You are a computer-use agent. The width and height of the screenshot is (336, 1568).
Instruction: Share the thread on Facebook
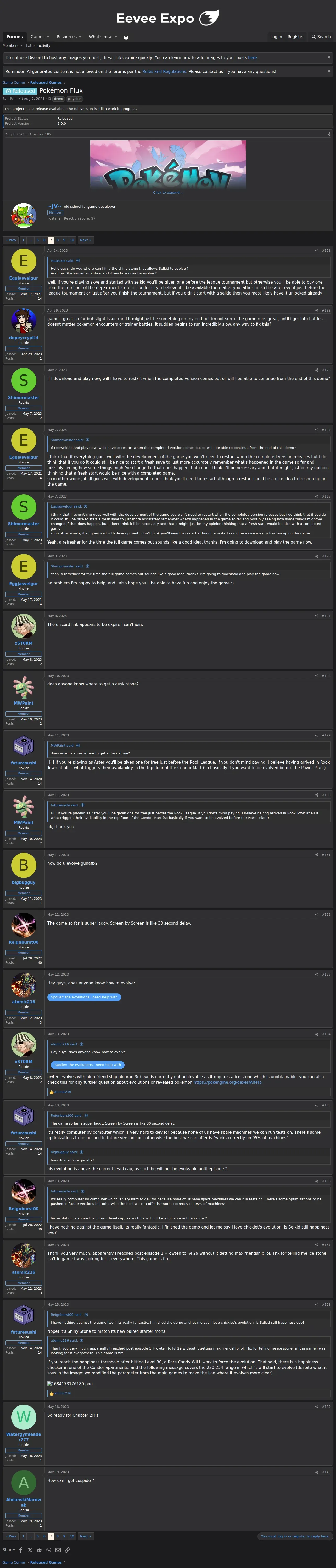(x=21, y=1550)
